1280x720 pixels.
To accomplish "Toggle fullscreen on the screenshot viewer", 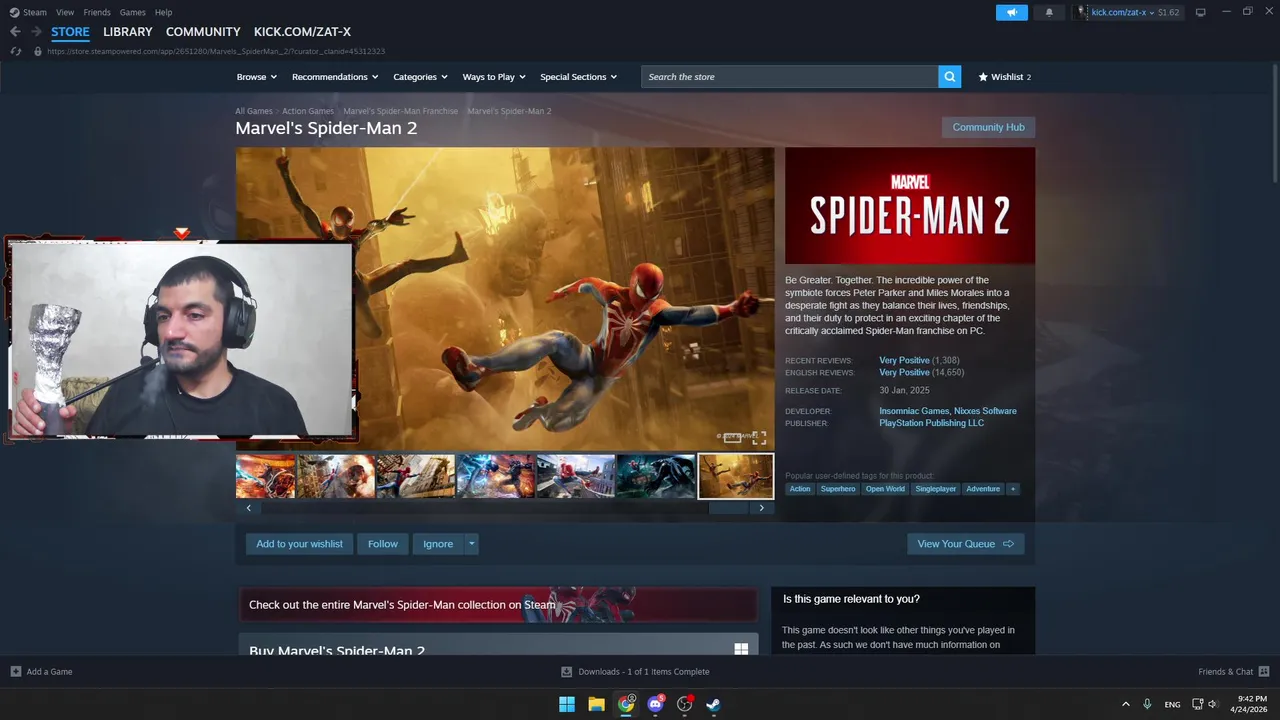I will point(759,438).
